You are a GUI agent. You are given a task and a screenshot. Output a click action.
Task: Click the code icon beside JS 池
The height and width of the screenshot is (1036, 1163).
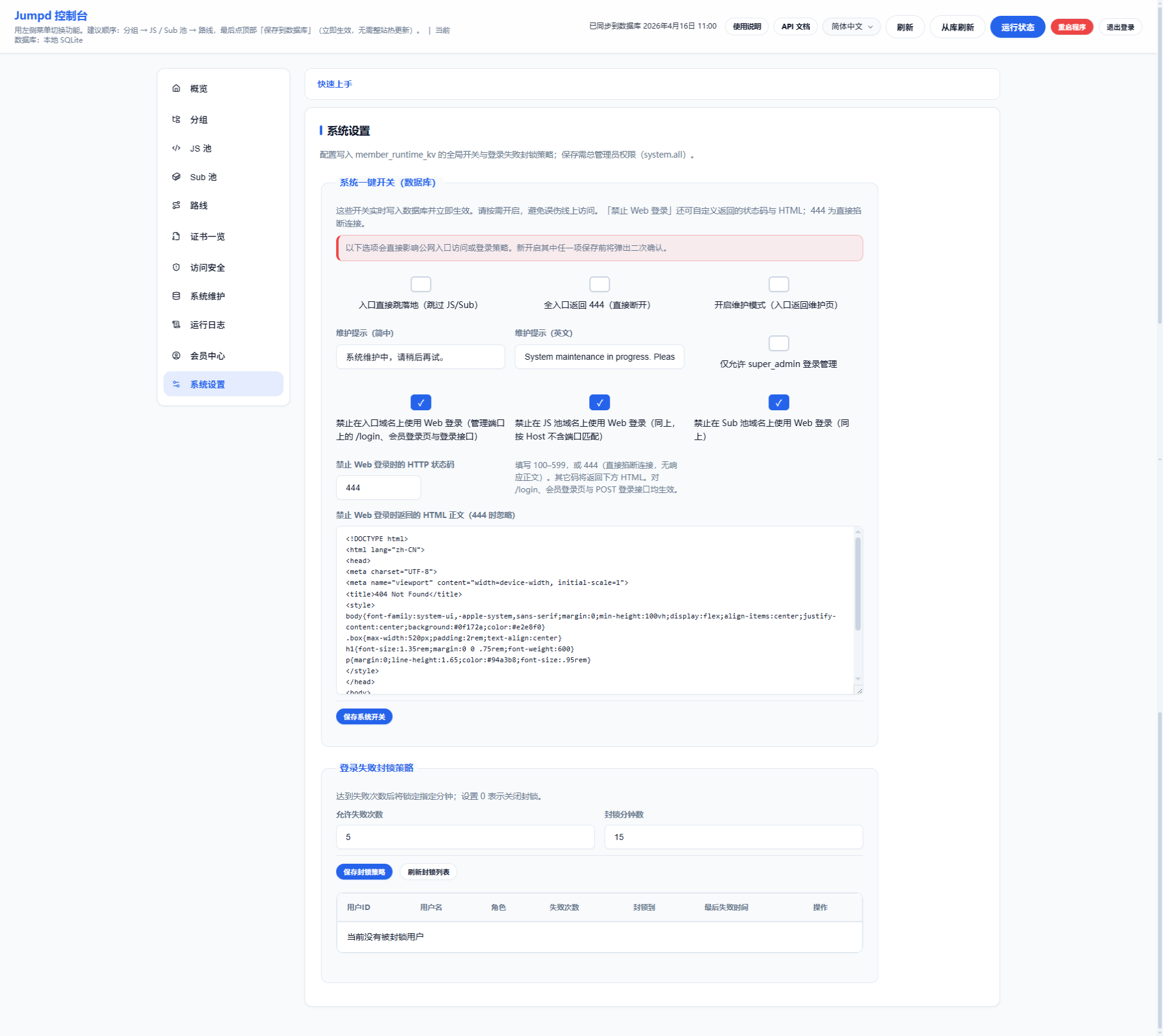pos(176,148)
